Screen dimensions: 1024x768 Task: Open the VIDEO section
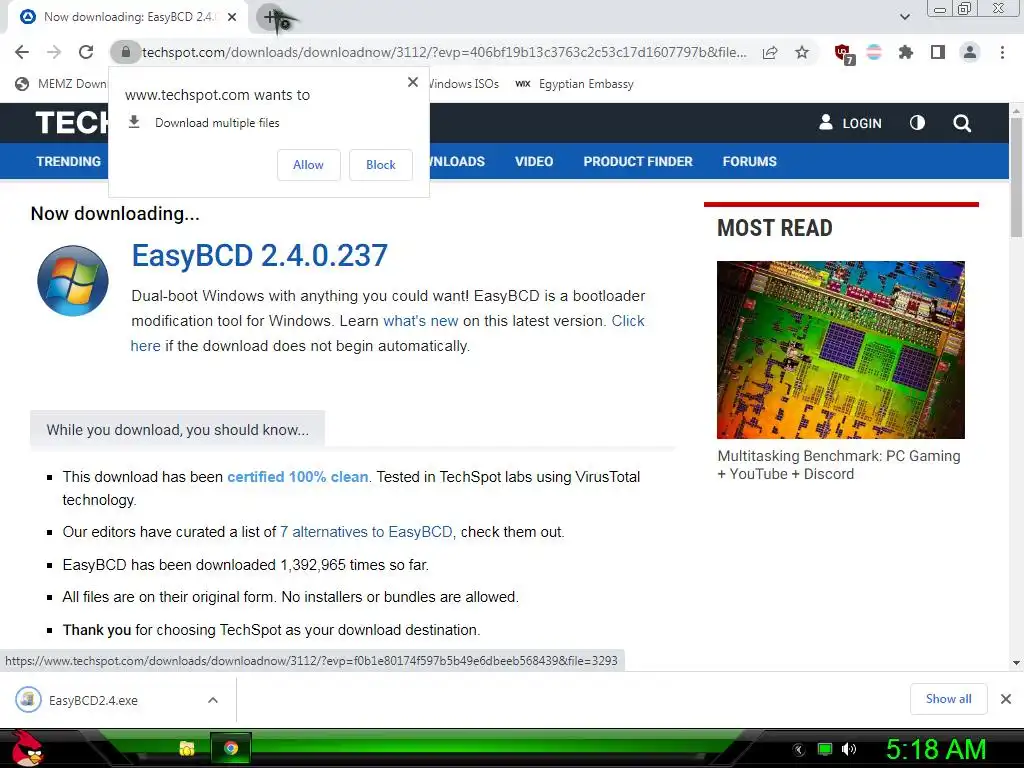click(534, 161)
